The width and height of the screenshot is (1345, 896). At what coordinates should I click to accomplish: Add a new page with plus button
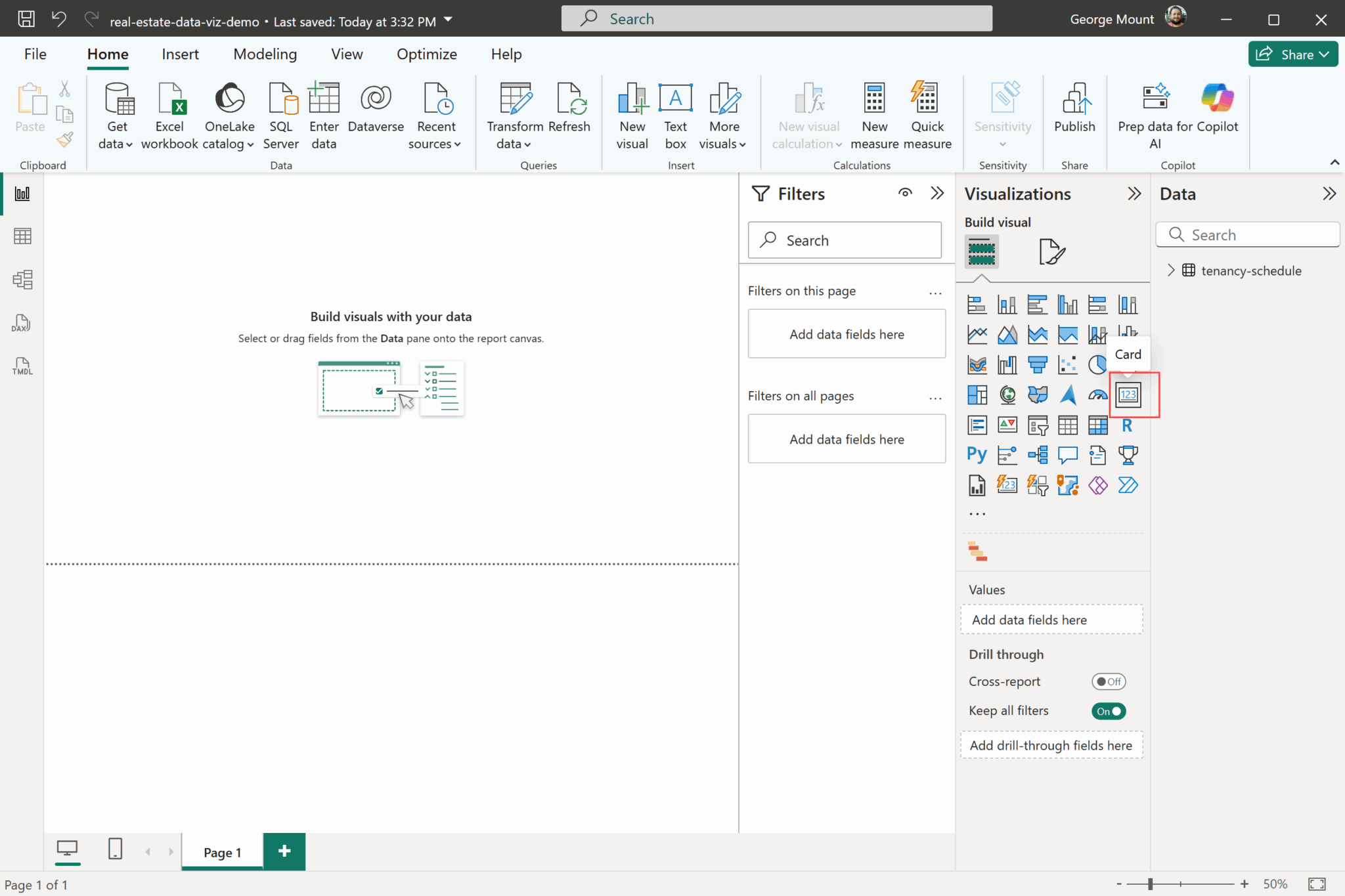click(284, 851)
